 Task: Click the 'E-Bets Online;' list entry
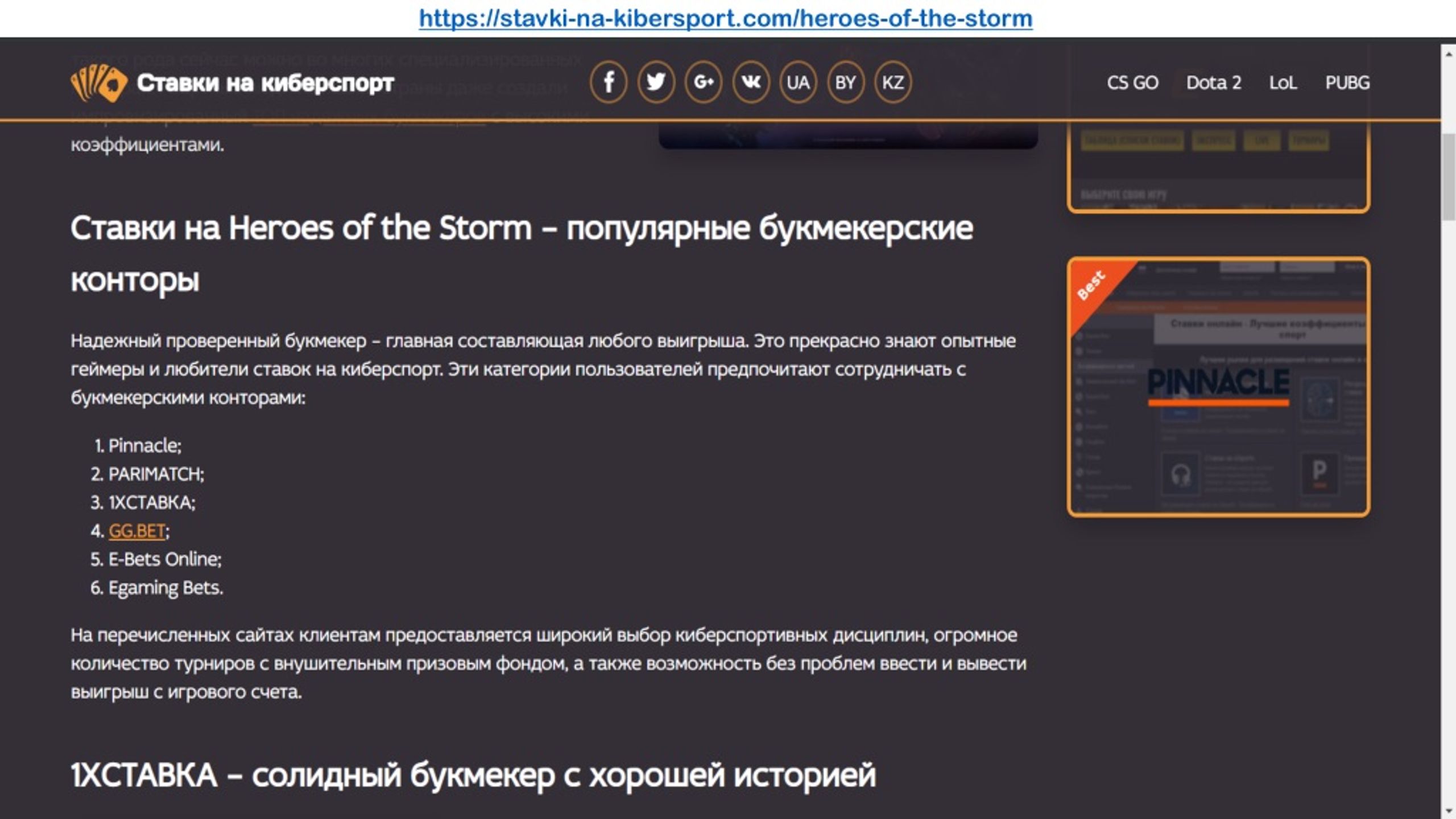click(165, 559)
